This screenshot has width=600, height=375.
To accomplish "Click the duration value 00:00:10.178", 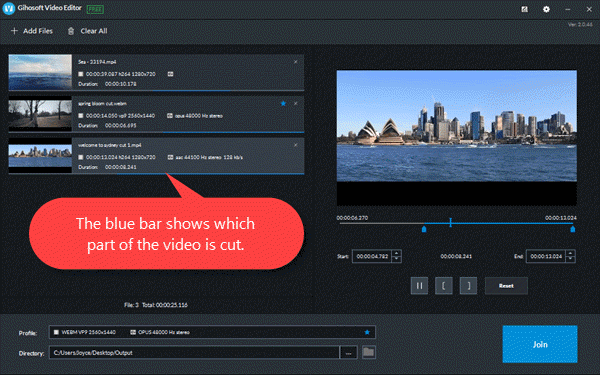I will tap(121, 84).
